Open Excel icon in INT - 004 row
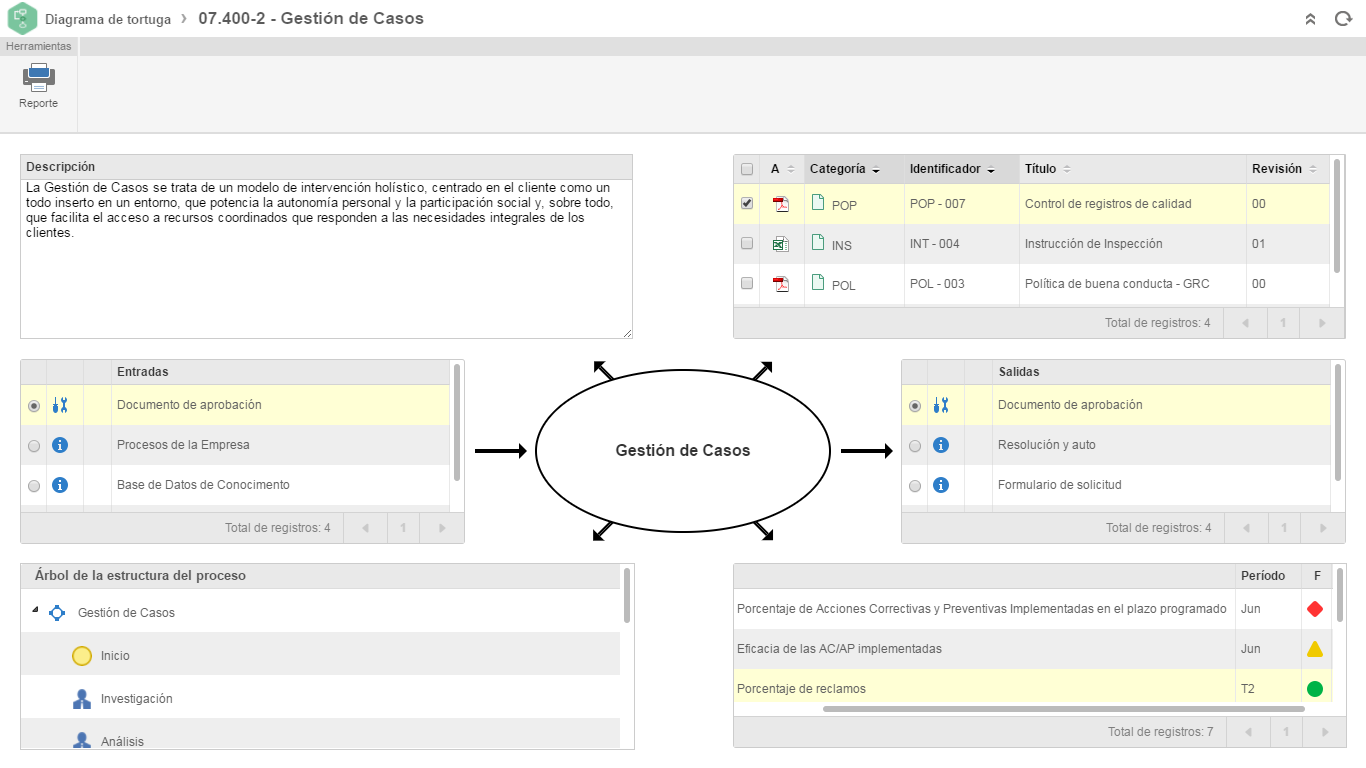The image size is (1366, 768). [781, 244]
